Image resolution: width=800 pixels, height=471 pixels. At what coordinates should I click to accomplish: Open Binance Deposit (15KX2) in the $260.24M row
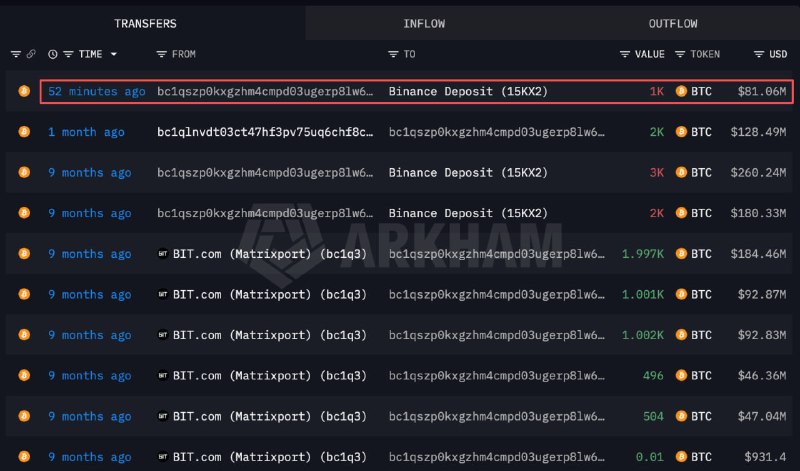468,172
